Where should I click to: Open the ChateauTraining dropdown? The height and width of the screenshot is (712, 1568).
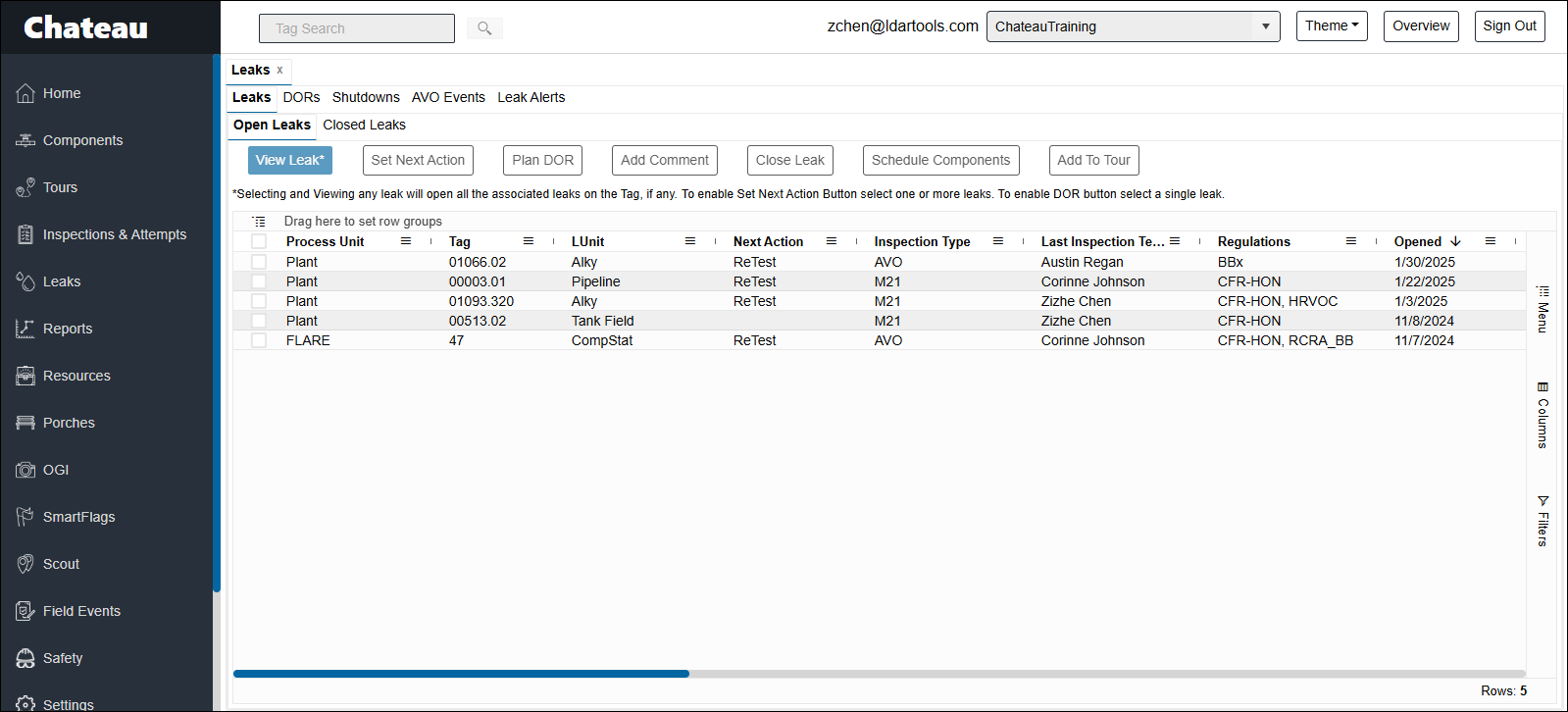click(1133, 26)
